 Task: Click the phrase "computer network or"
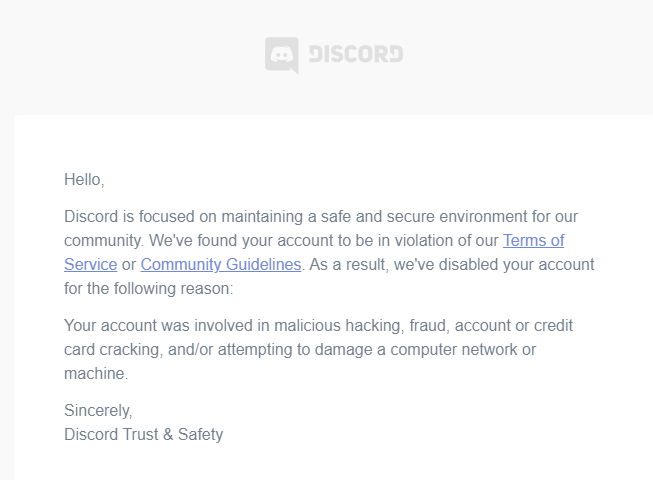click(x=463, y=350)
